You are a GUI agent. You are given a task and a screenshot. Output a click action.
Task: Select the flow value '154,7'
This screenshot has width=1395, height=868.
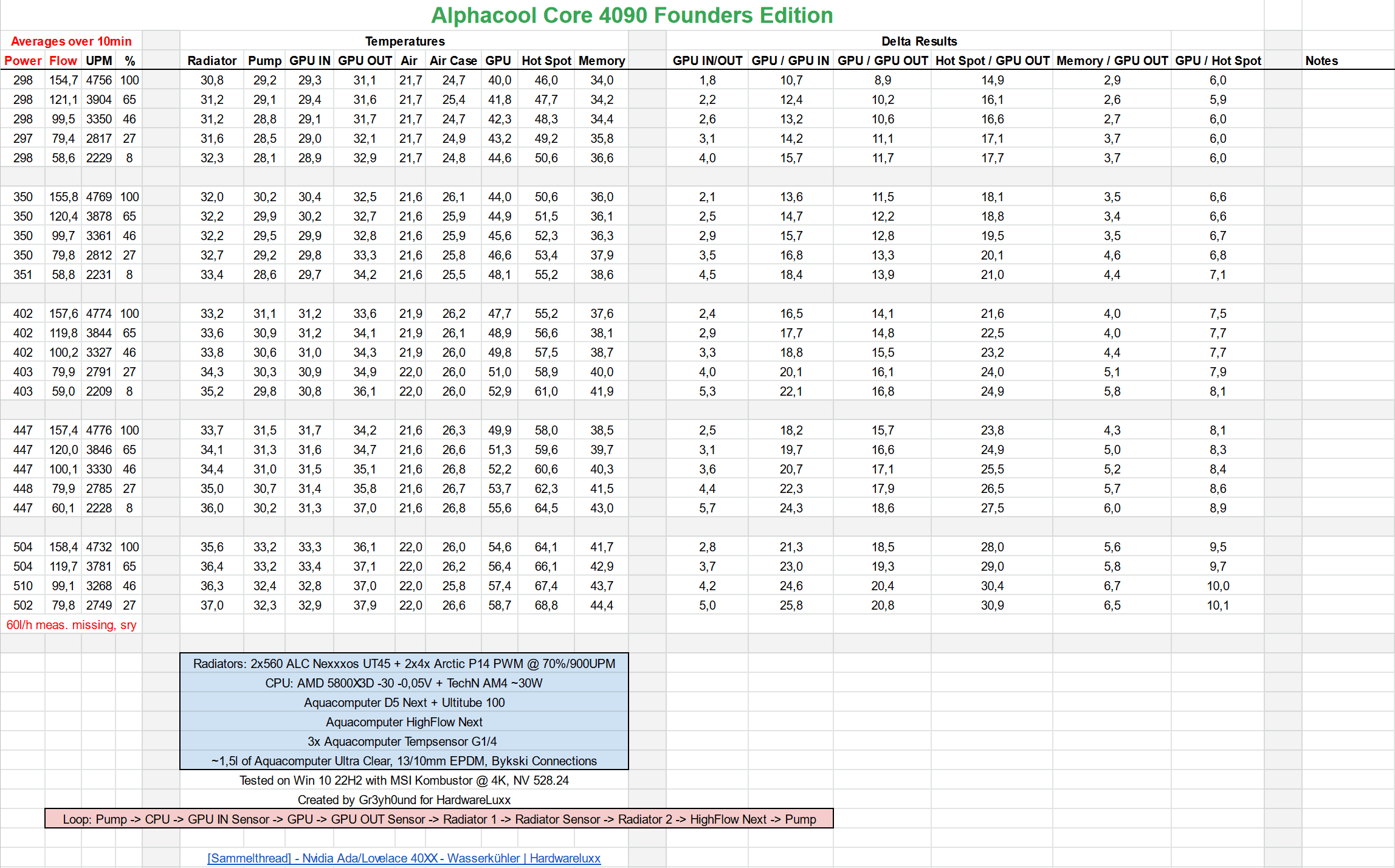click(63, 80)
